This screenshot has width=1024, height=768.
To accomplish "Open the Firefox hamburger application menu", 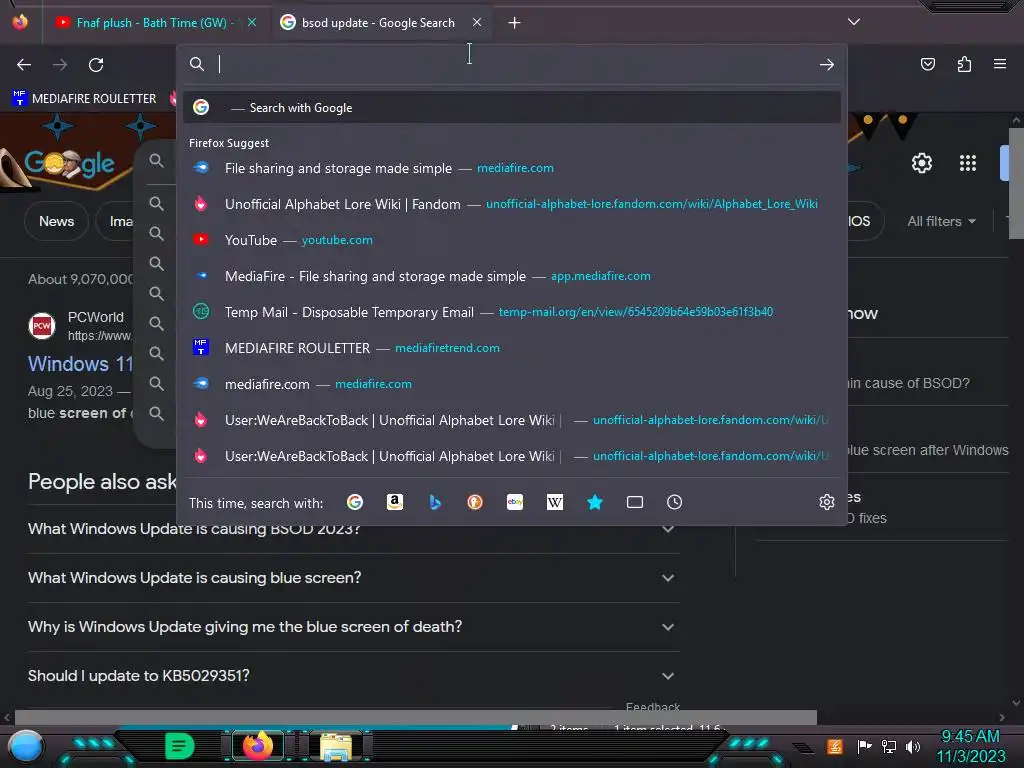I will [1000, 64].
